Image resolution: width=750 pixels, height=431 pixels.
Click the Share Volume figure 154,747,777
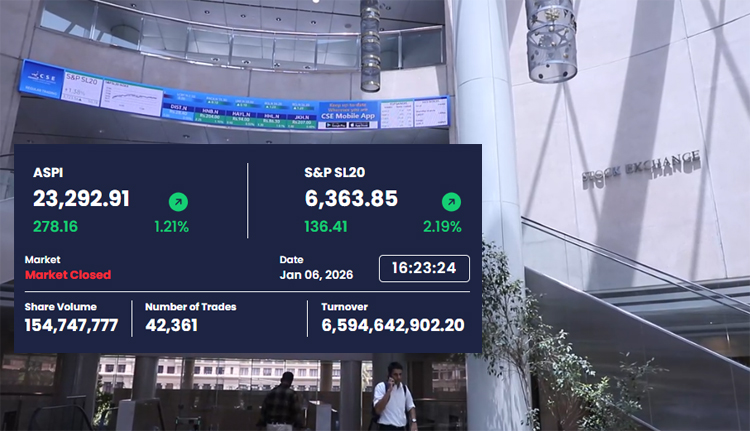pos(71,325)
